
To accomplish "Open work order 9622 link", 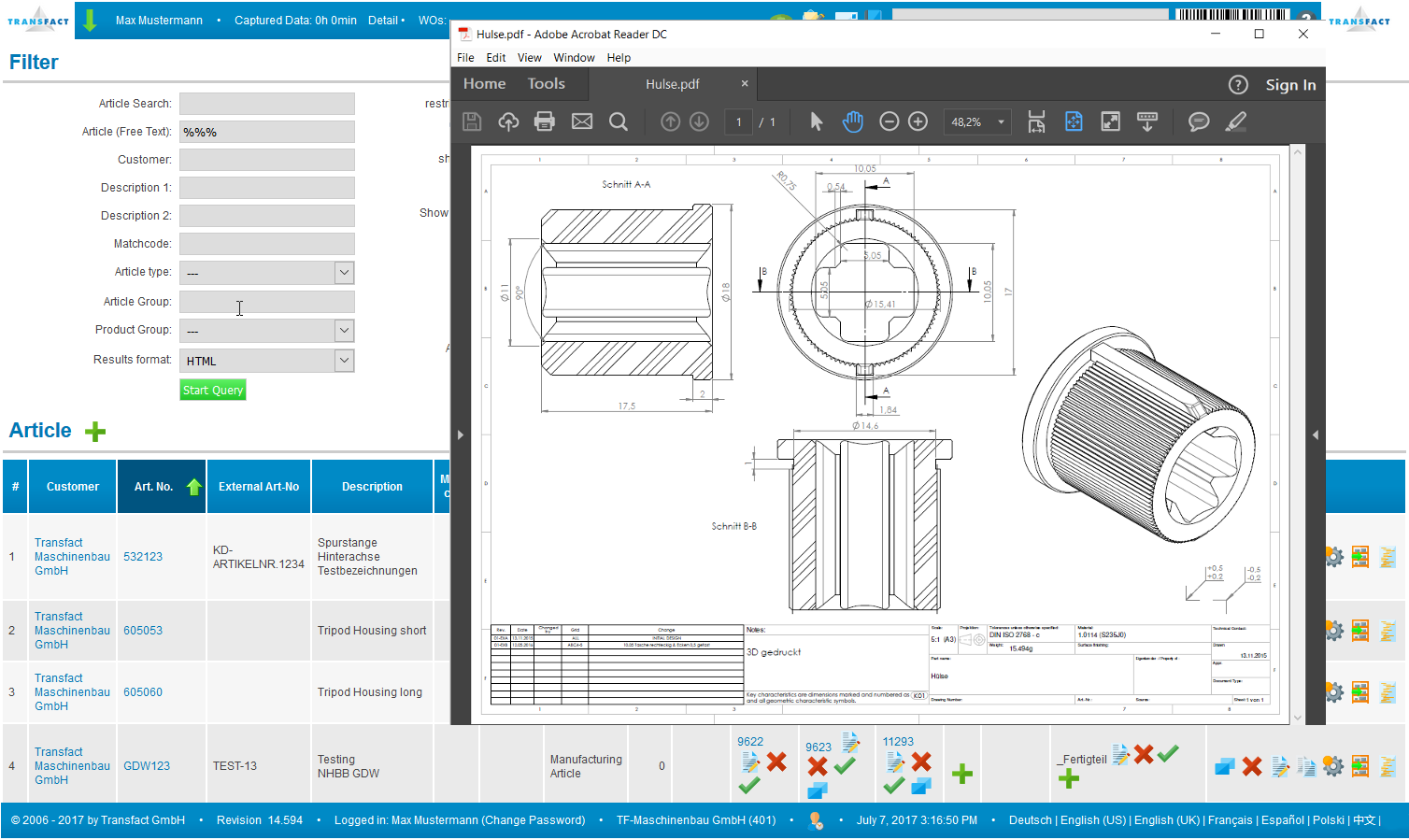I will (750, 742).
